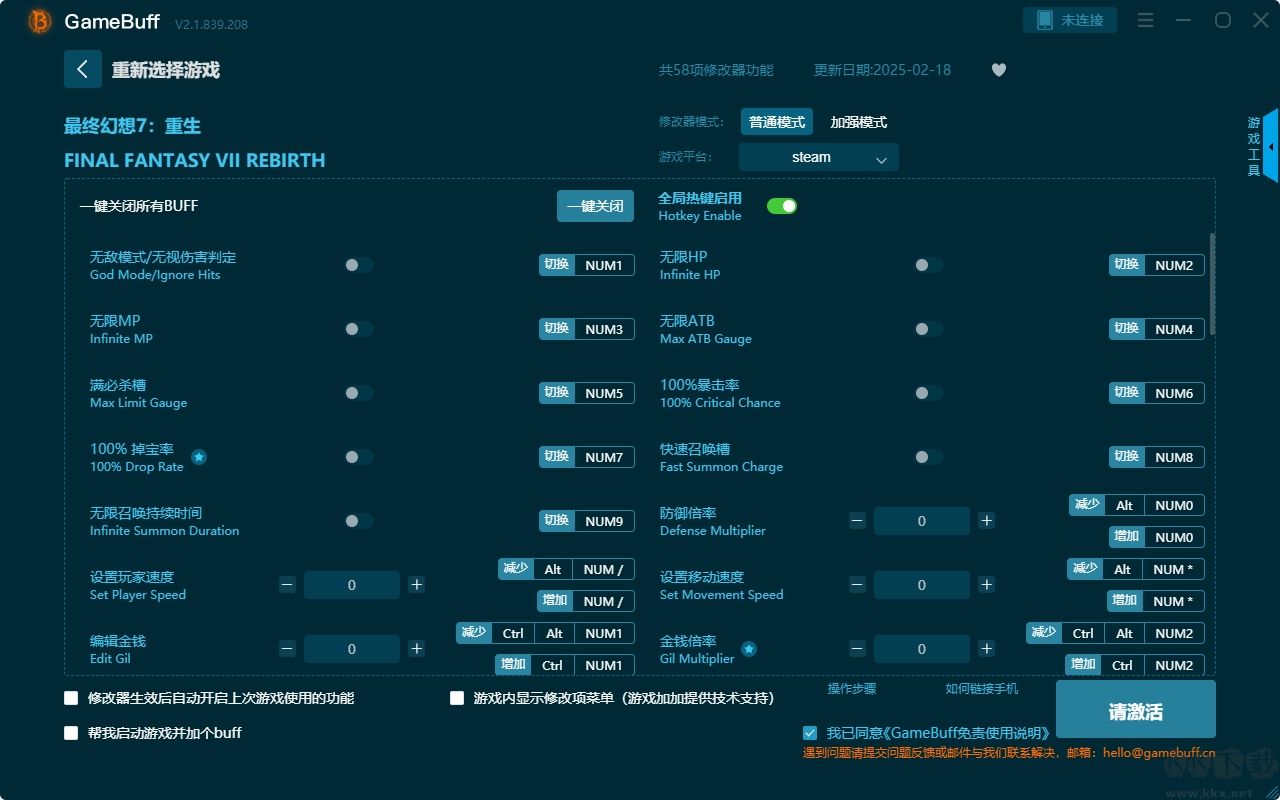Check 修改器生效后自动开启上次游戏使用的功能 checkbox
Viewport: 1280px width, 800px height.
[71, 698]
